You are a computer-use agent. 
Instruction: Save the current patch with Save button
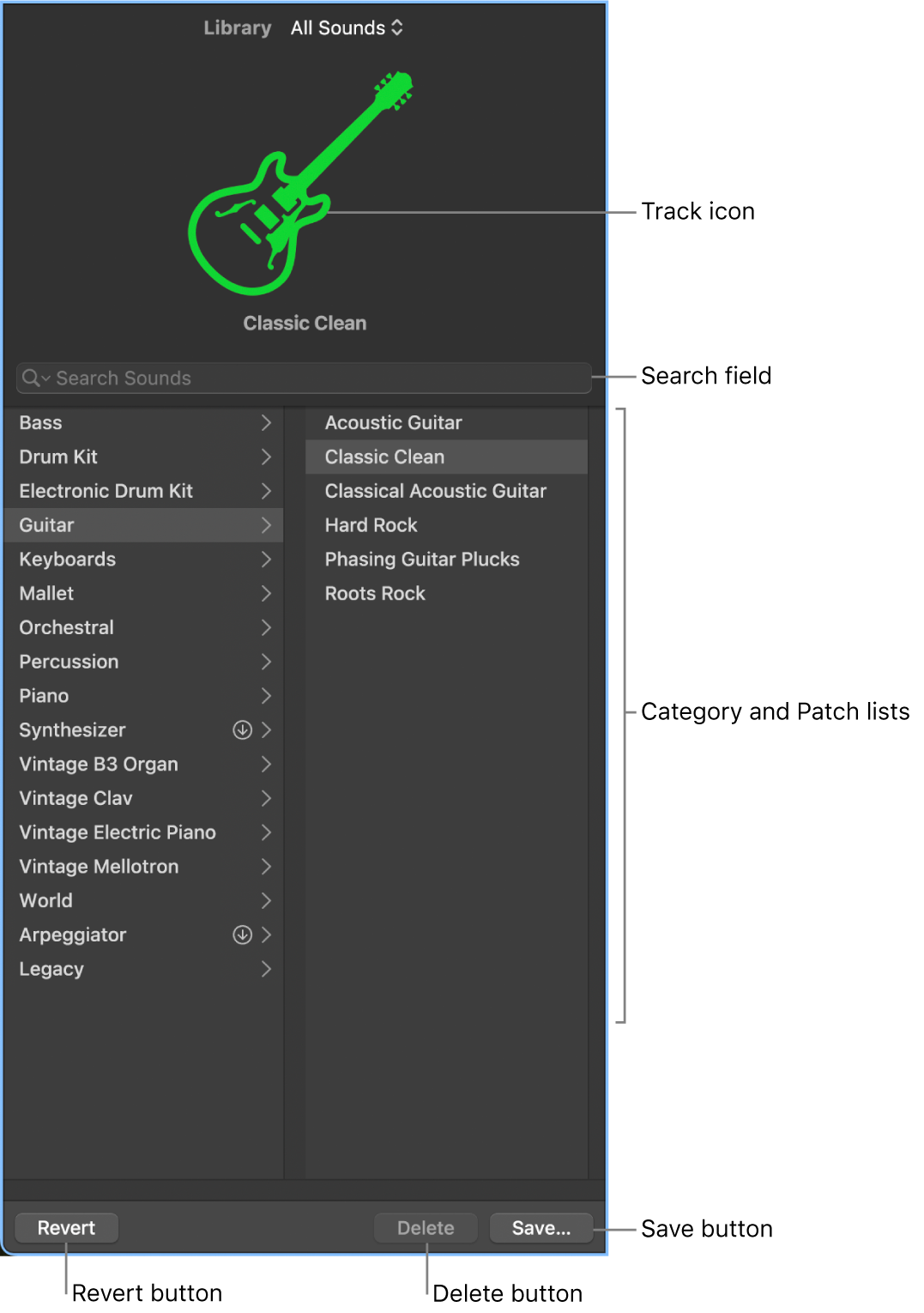(x=541, y=1227)
